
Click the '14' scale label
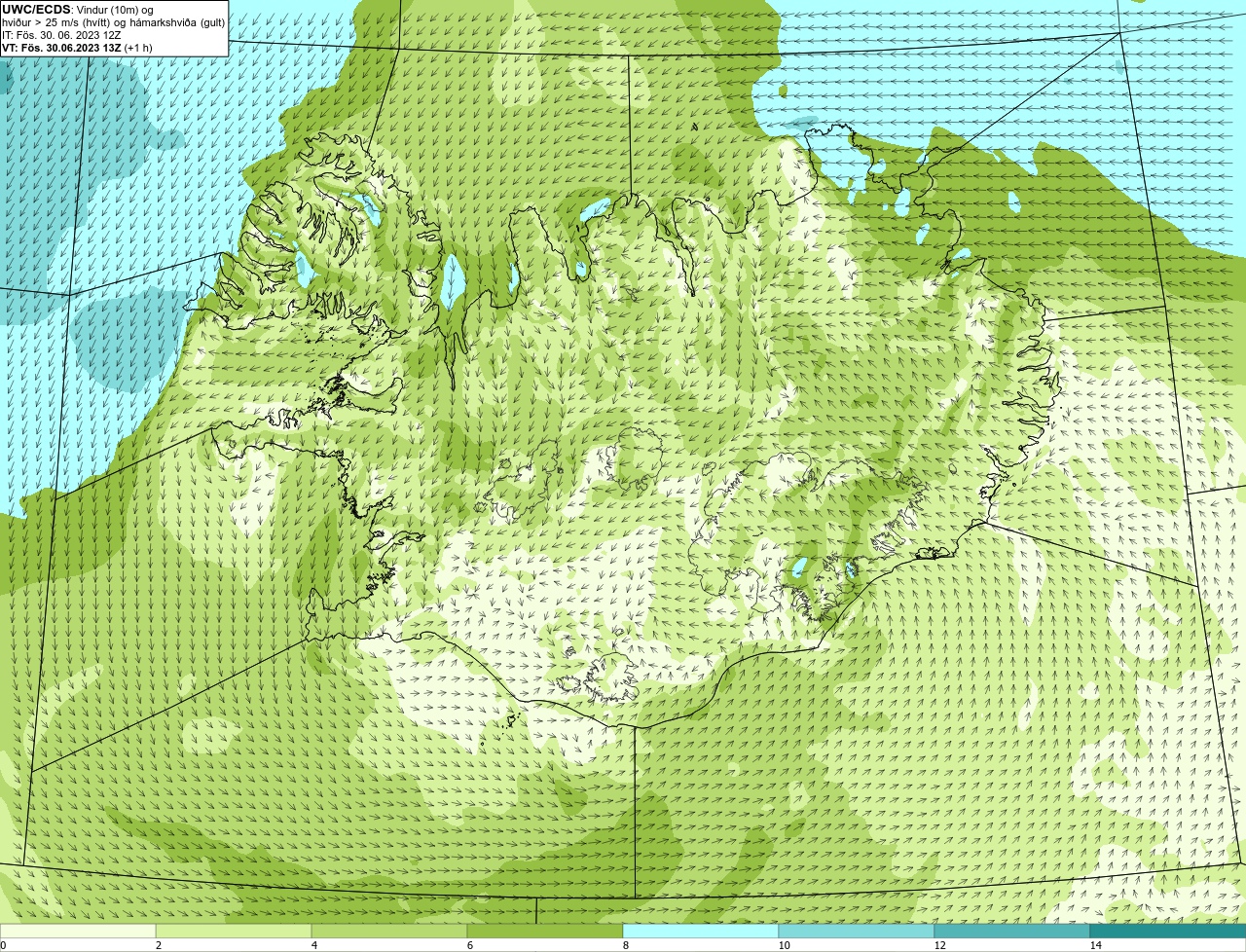(1095, 945)
